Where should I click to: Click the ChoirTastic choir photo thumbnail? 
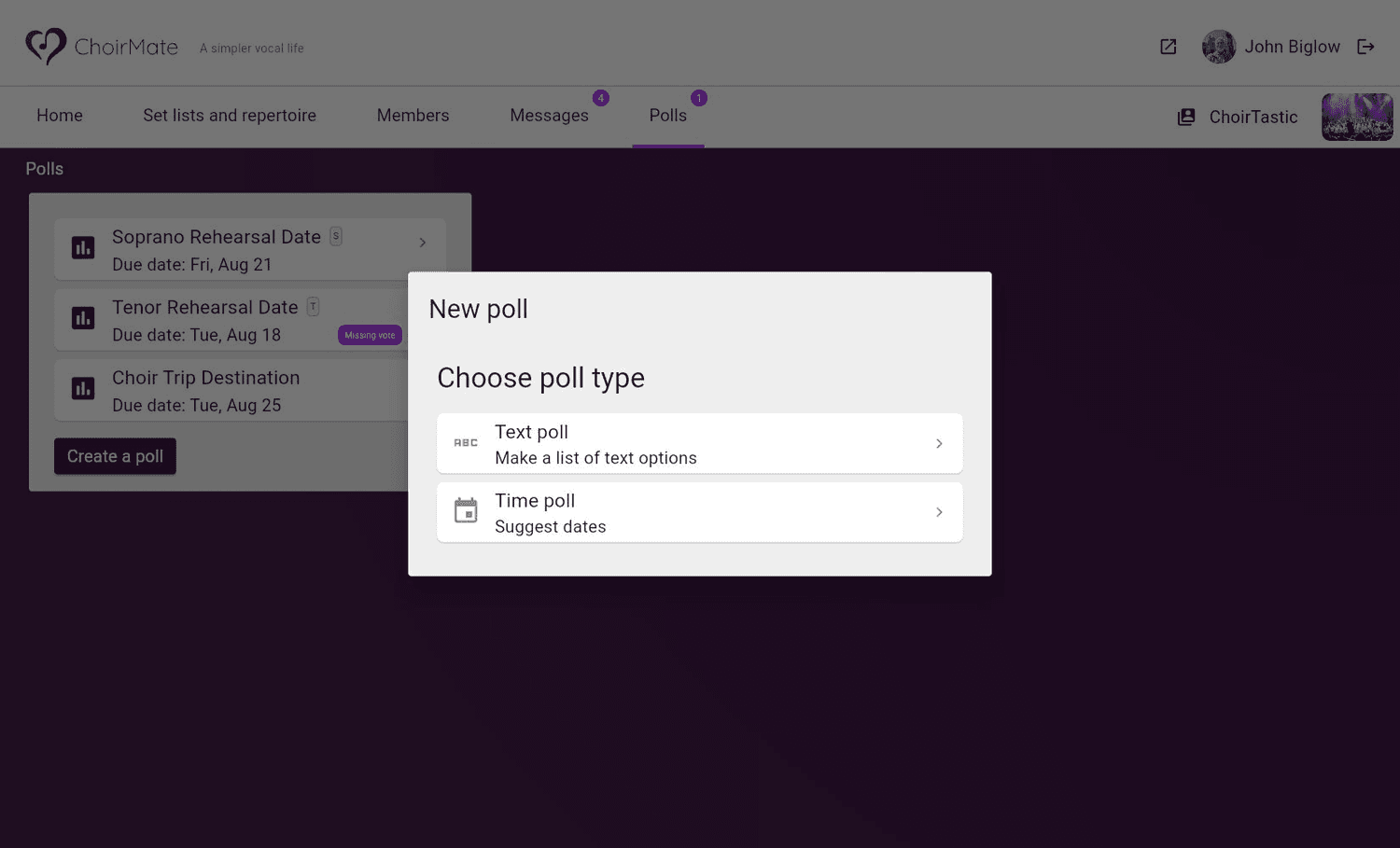click(x=1357, y=117)
